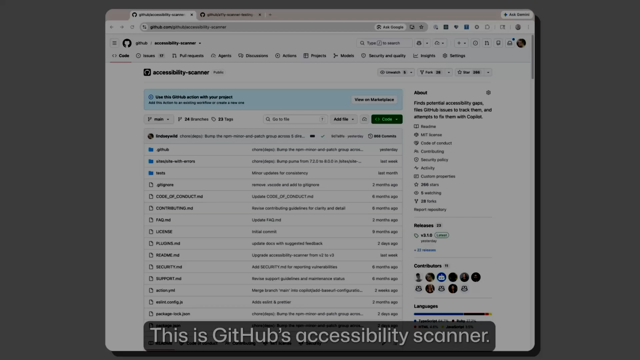This screenshot has height=360, width=640.
Task: Click the tests folder icon
Action: tap(151, 173)
